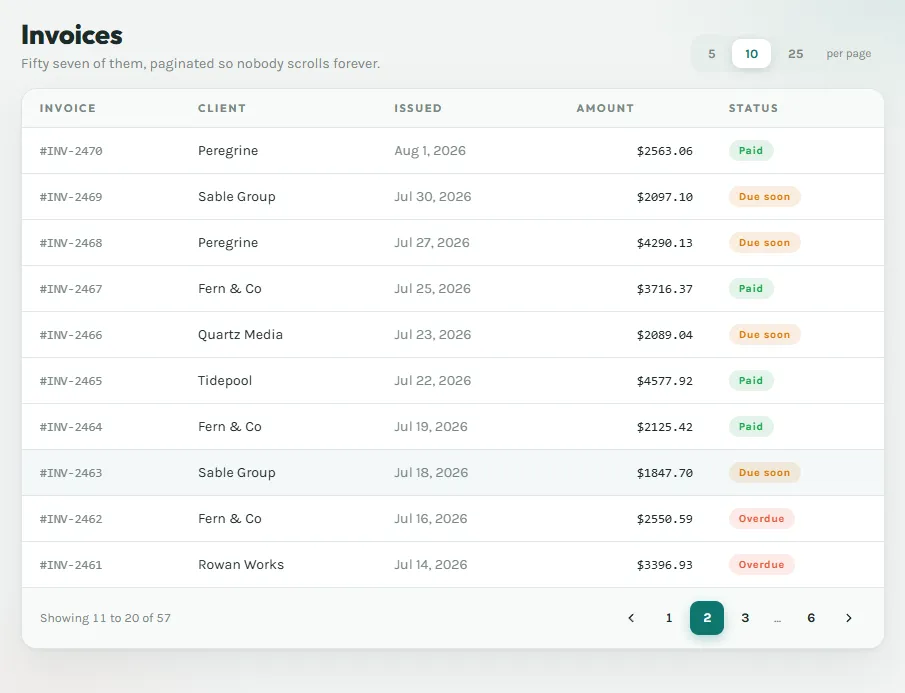Click amount $4290.13
The height and width of the screenshot is (693, 905).
pos(664,243)
